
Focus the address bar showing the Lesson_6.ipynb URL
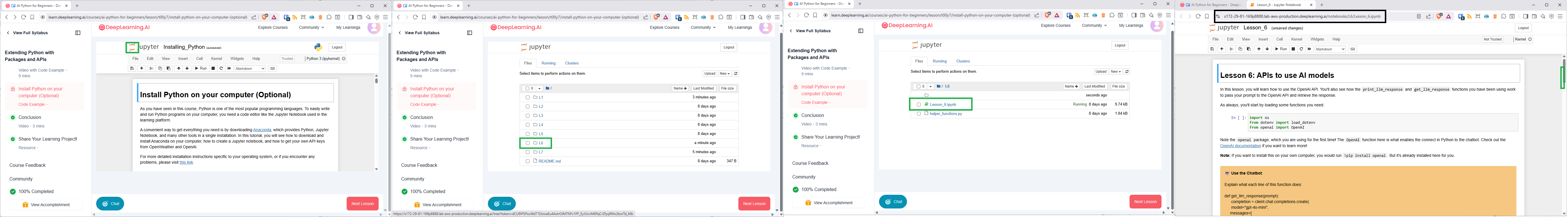pos(1300,17)
